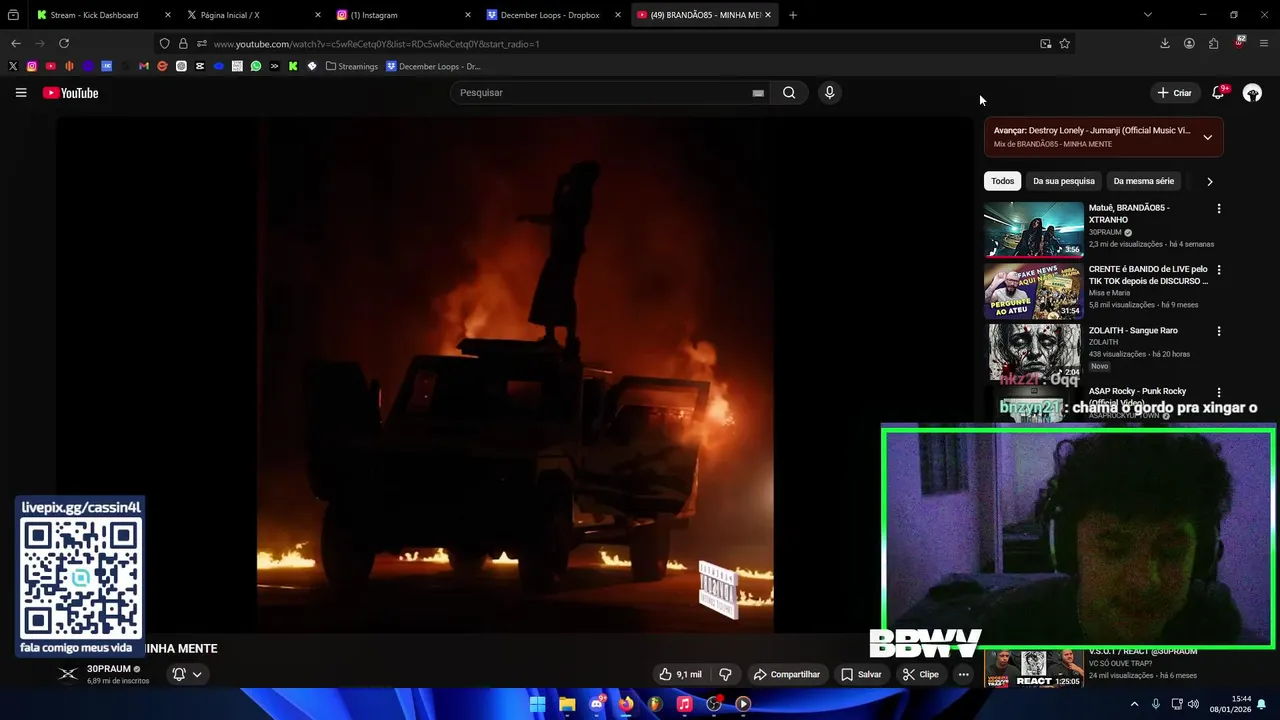The image size is (1280, 720).
Task: Expand the Avançar mix playlist panel
Action: pyautogui.click(x=1207, y=137)
